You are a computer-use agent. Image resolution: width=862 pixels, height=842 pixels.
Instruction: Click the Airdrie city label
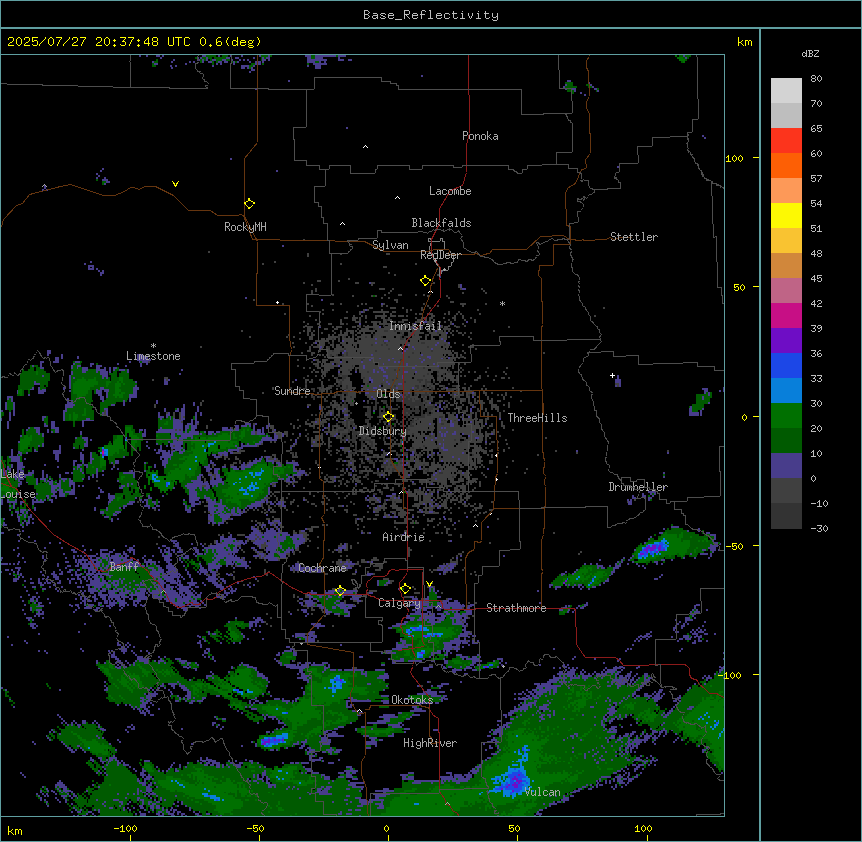click(404, 537)
